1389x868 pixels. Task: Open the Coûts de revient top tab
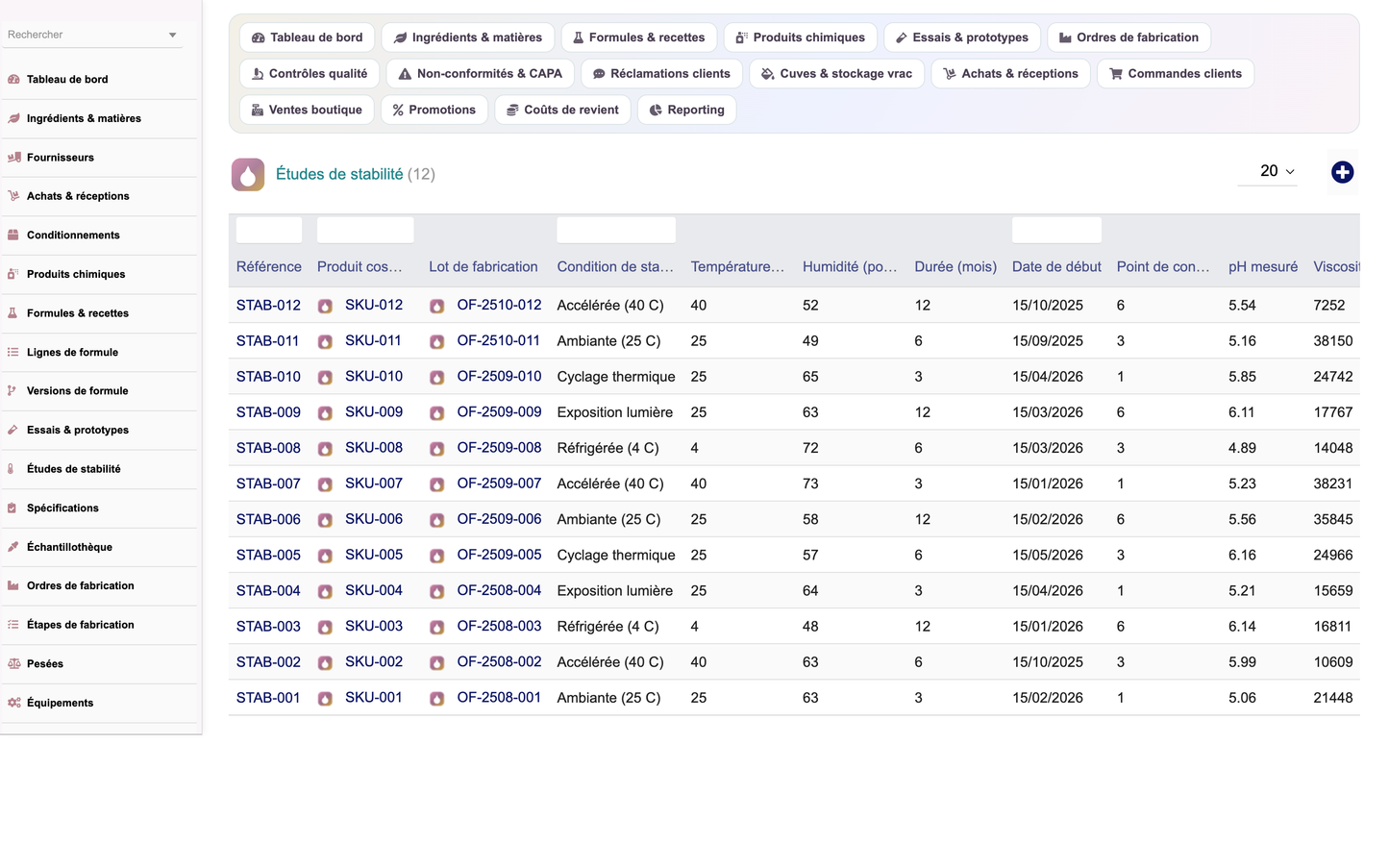click(562, 111)
